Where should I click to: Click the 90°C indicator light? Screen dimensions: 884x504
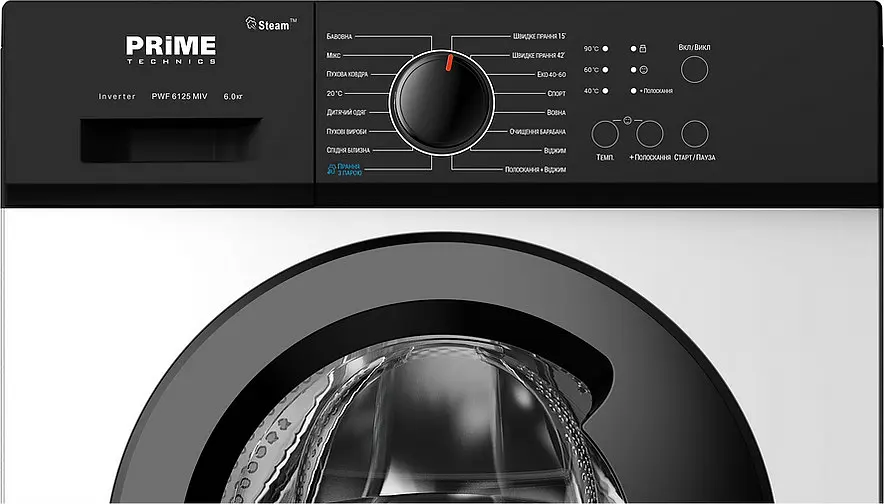[605, 49]
